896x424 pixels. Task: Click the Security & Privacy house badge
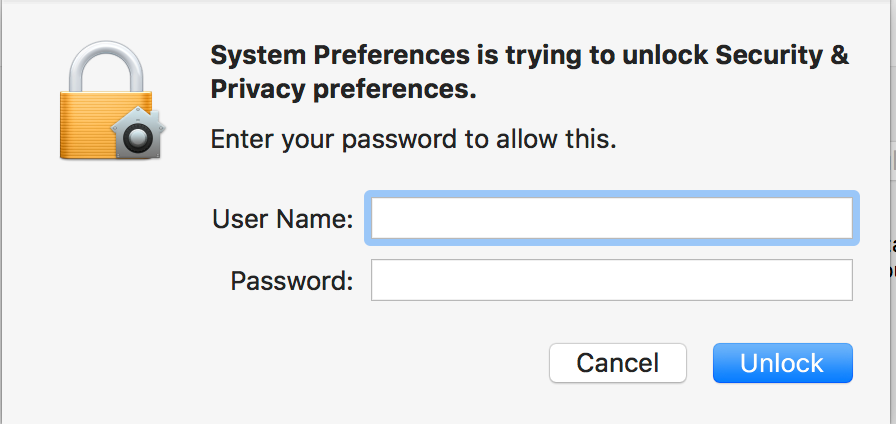tap(138, 132)
